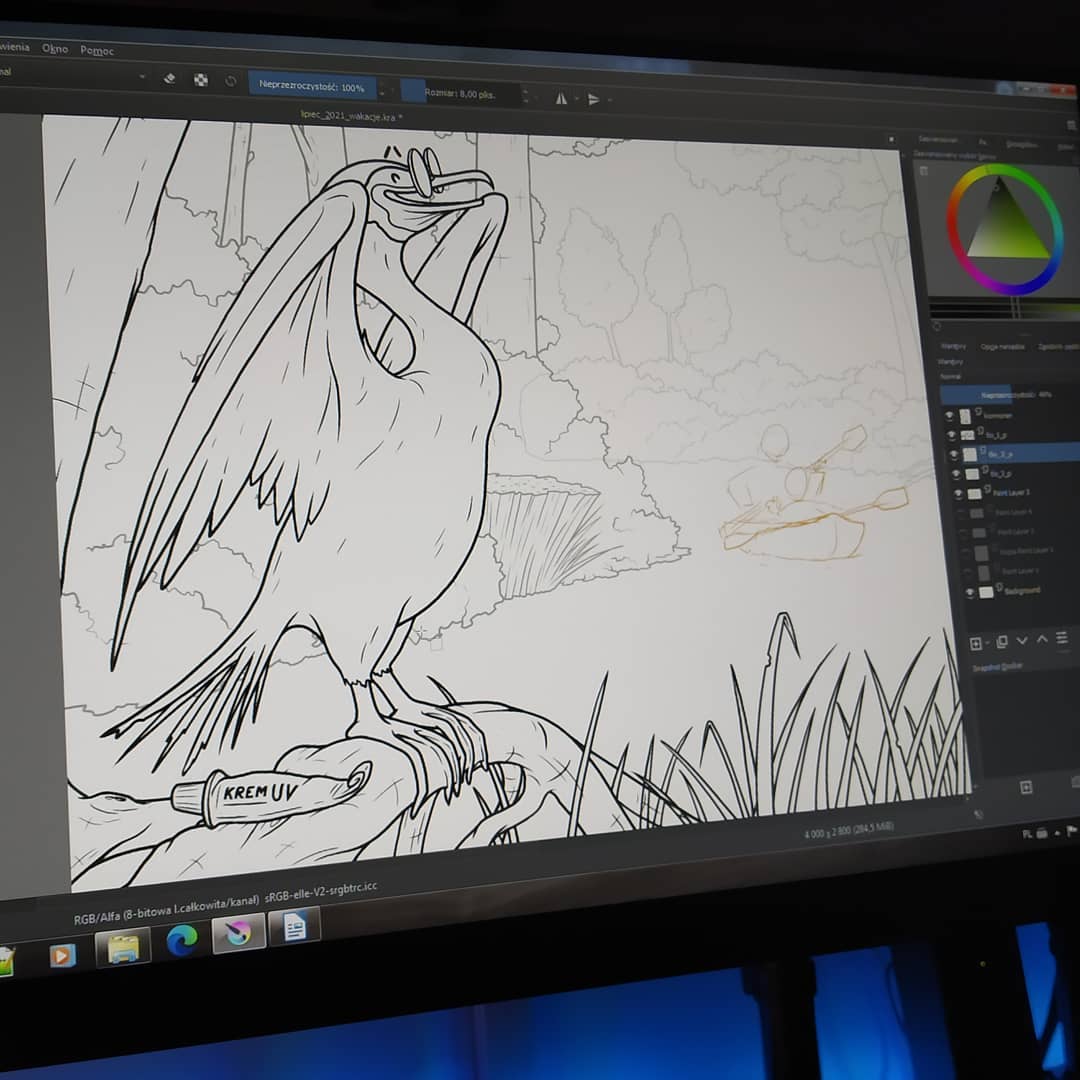Viewport: 1080px width, 1080px height.
Task: Click the duplicate layer icon
Action: [x=1001, y=641]
